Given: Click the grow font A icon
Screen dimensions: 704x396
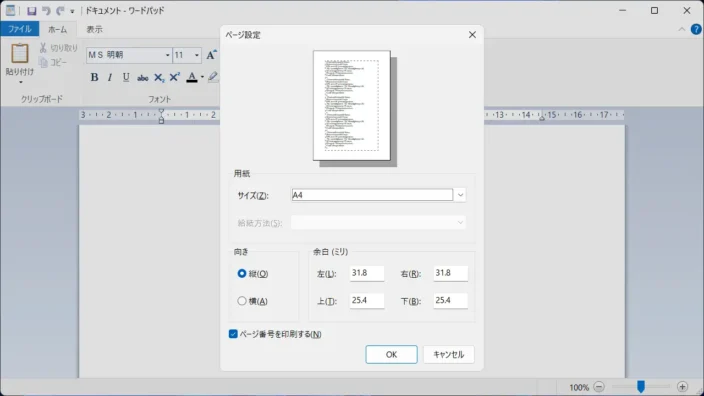Looking at the screenshot, I should (x=211, y=55).
